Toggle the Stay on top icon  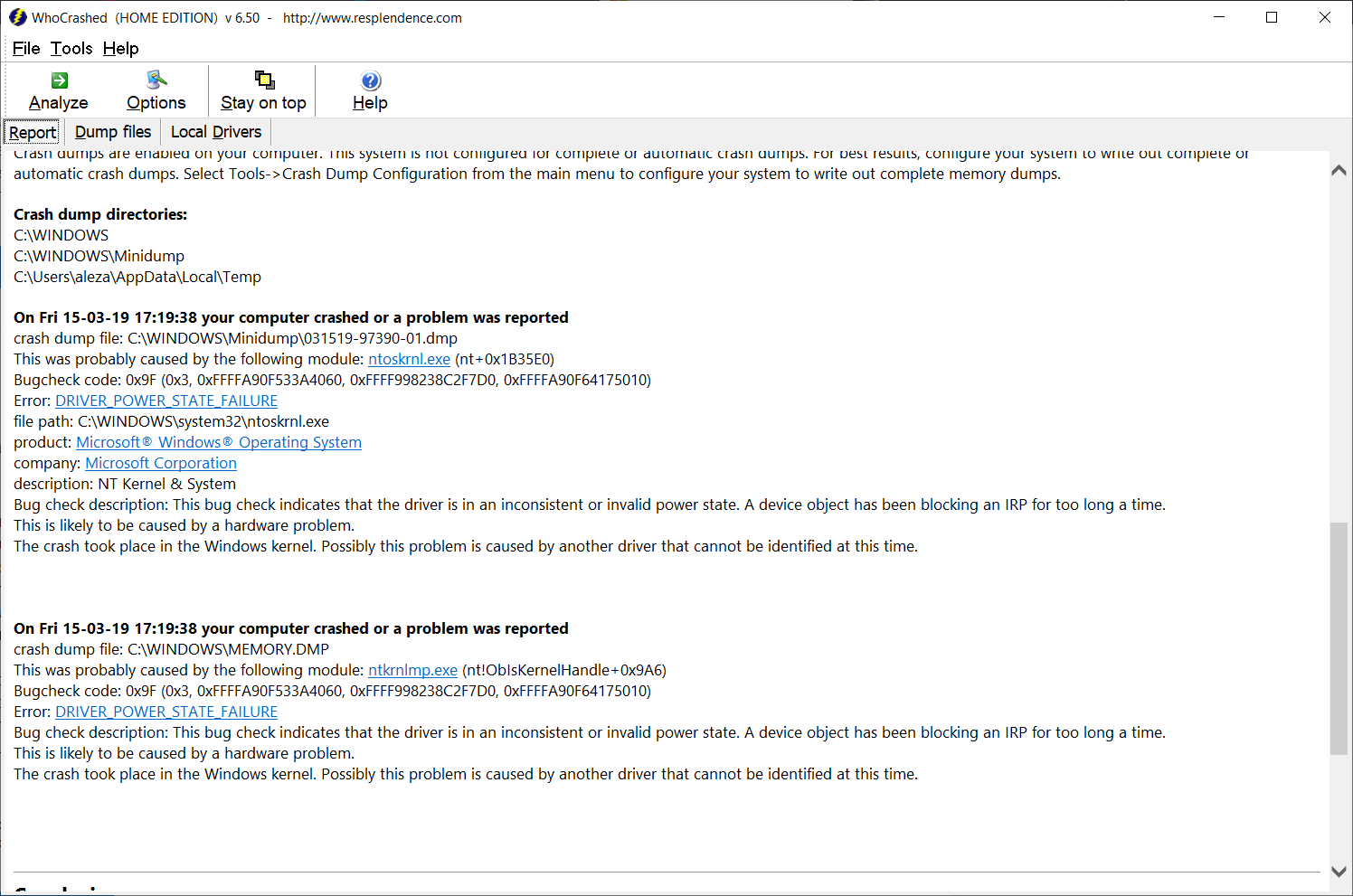(x=264, y=80)
